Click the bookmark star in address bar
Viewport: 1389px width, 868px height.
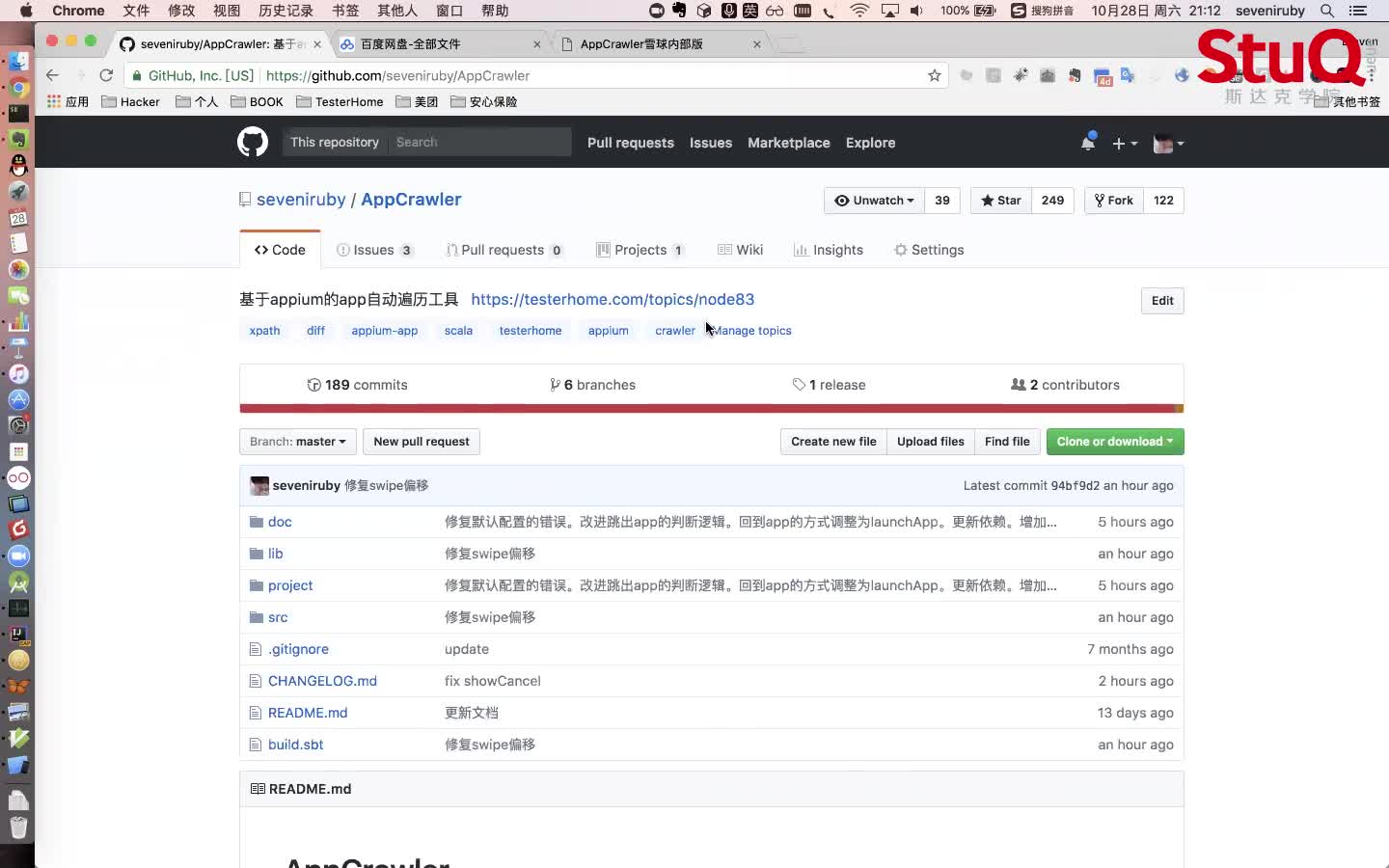point(934,75)
